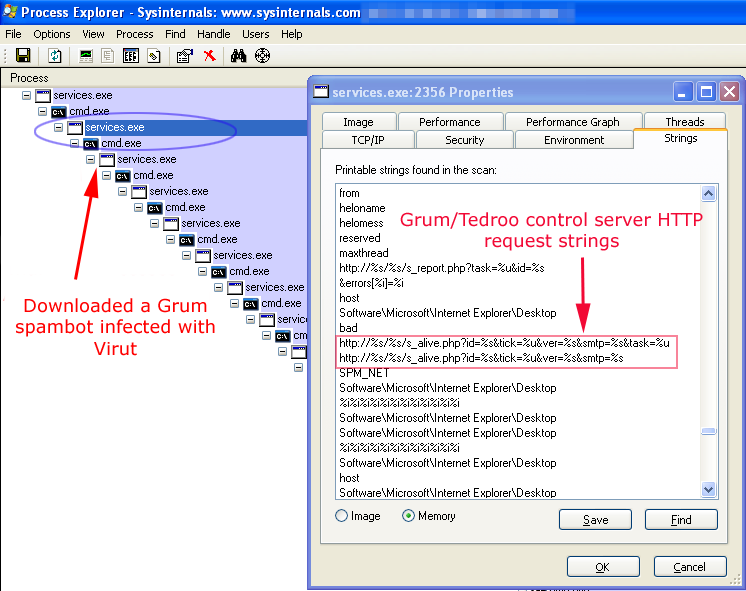
Task: Open the View menu
Action: coord(93,34)
